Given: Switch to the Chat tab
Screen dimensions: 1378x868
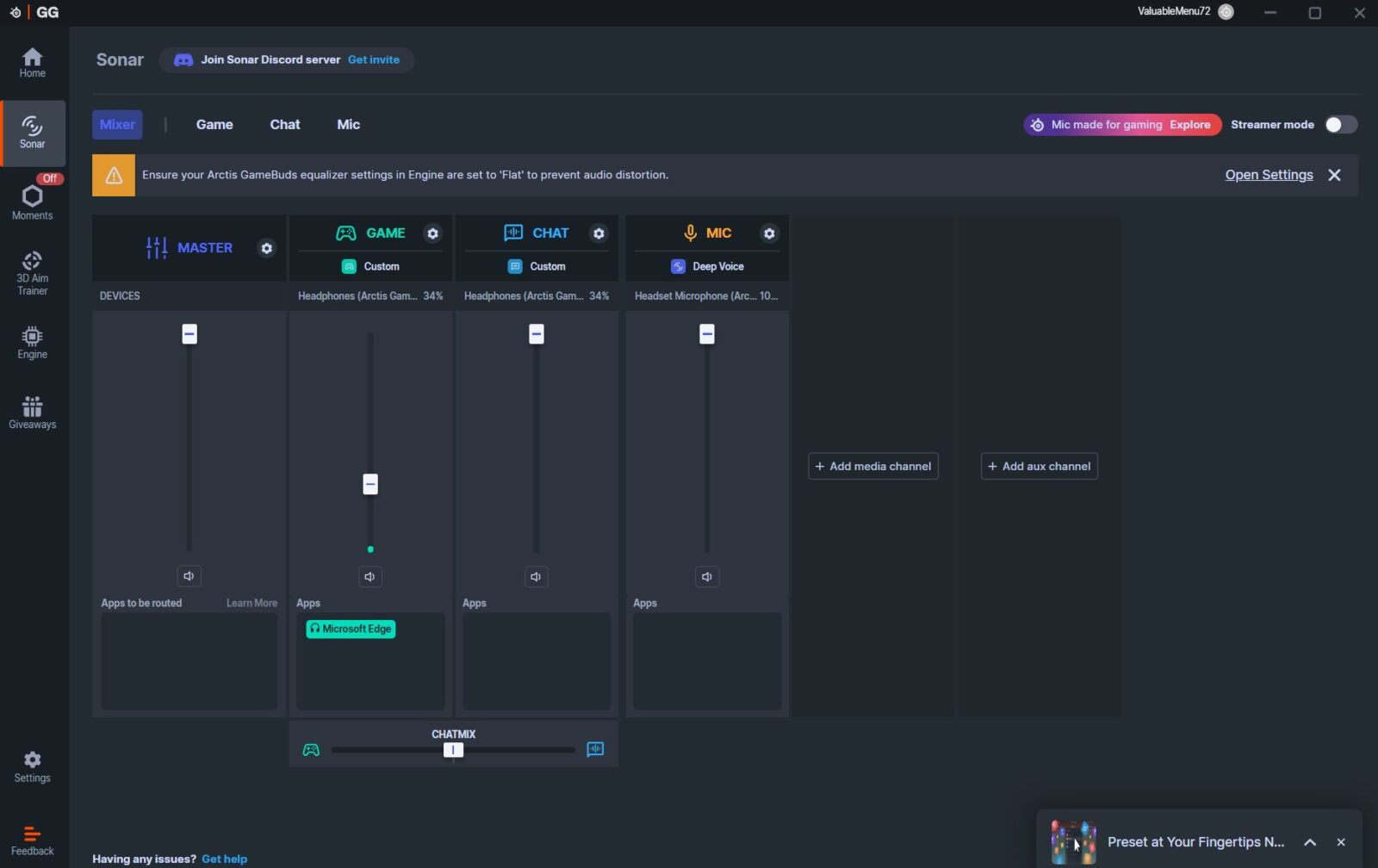Looking at the screenshot, I should tap(284, 125).
